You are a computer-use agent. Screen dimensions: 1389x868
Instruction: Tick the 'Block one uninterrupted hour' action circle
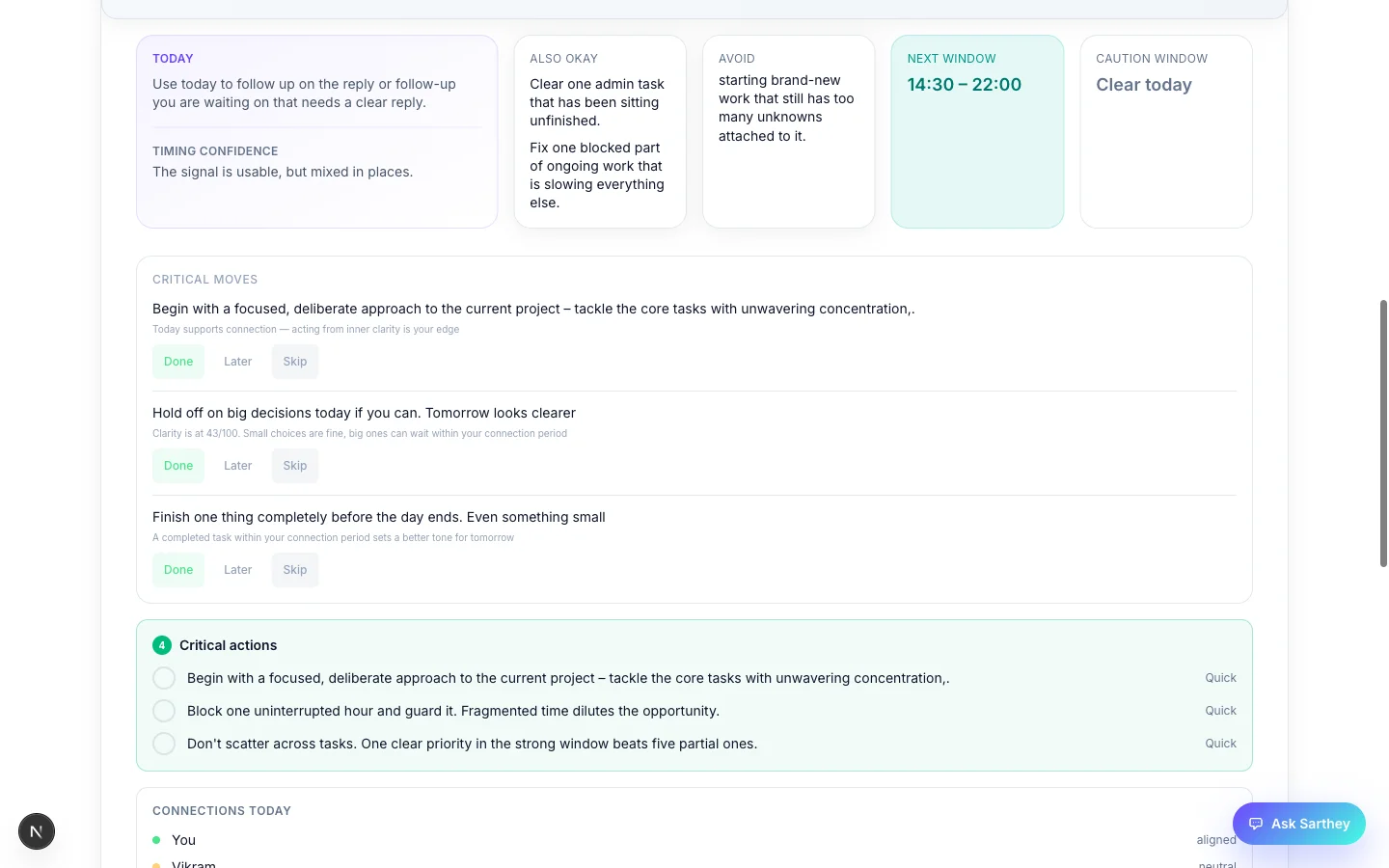tap(164, 711)
